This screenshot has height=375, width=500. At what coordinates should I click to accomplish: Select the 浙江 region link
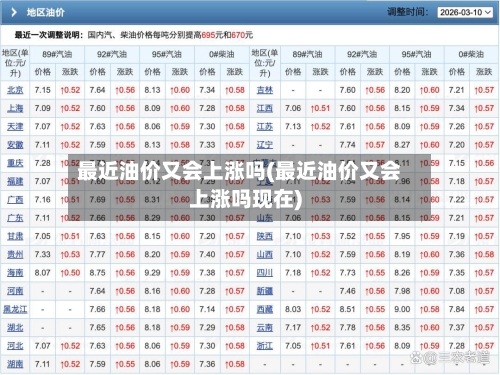(265, 346)
